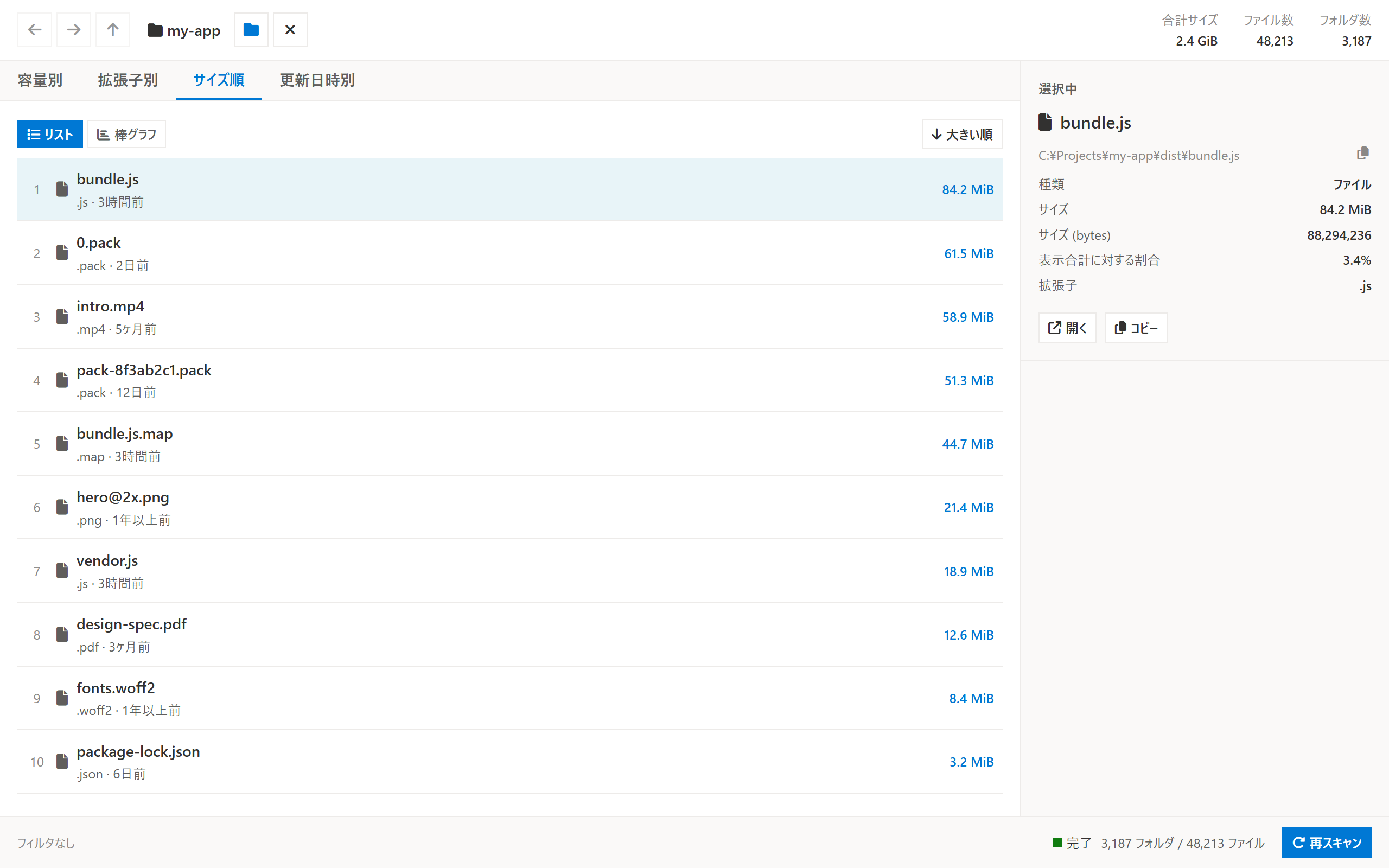Click 21.4 MiB size value

point(969,507)
